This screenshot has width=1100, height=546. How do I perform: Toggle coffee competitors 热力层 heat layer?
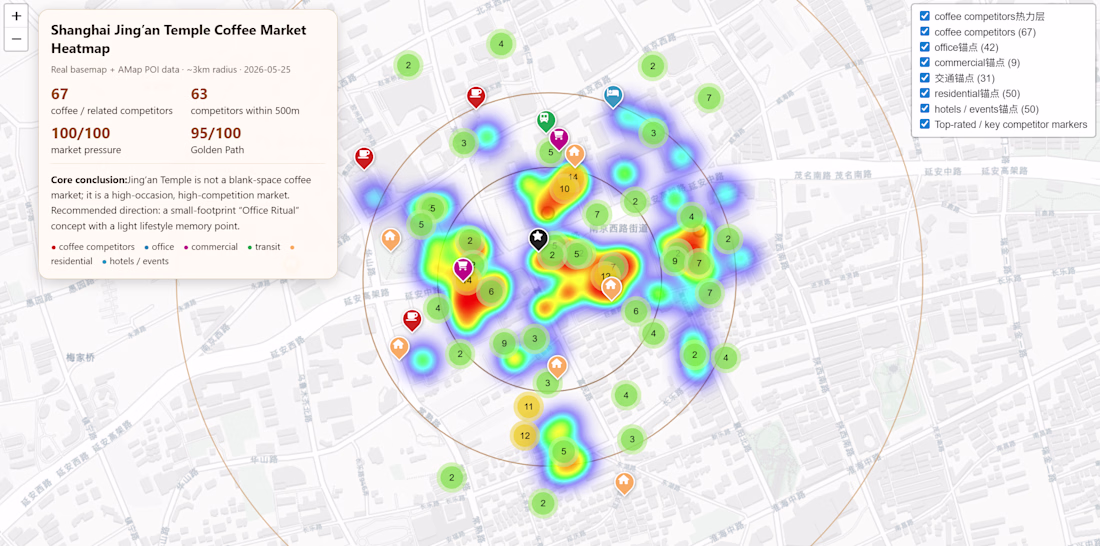pyautogui.click(x=925, y=16)
